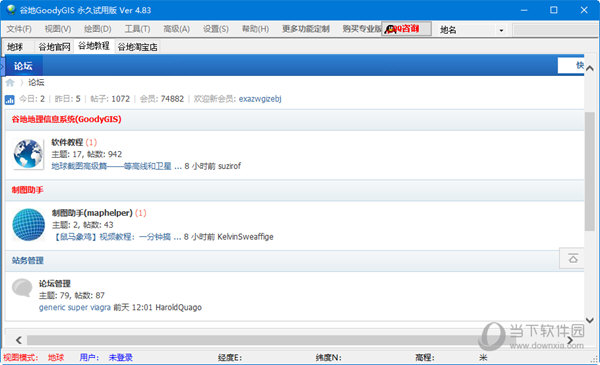This screenshot has width=600, height=365.
Task: Open the 站务管理 category link
Action: [28, 261]
